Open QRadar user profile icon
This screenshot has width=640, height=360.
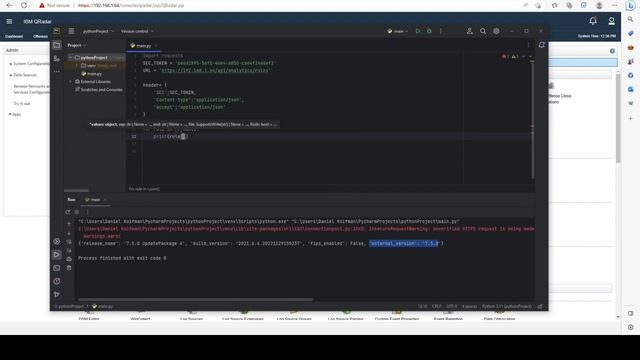click(611, 21)
